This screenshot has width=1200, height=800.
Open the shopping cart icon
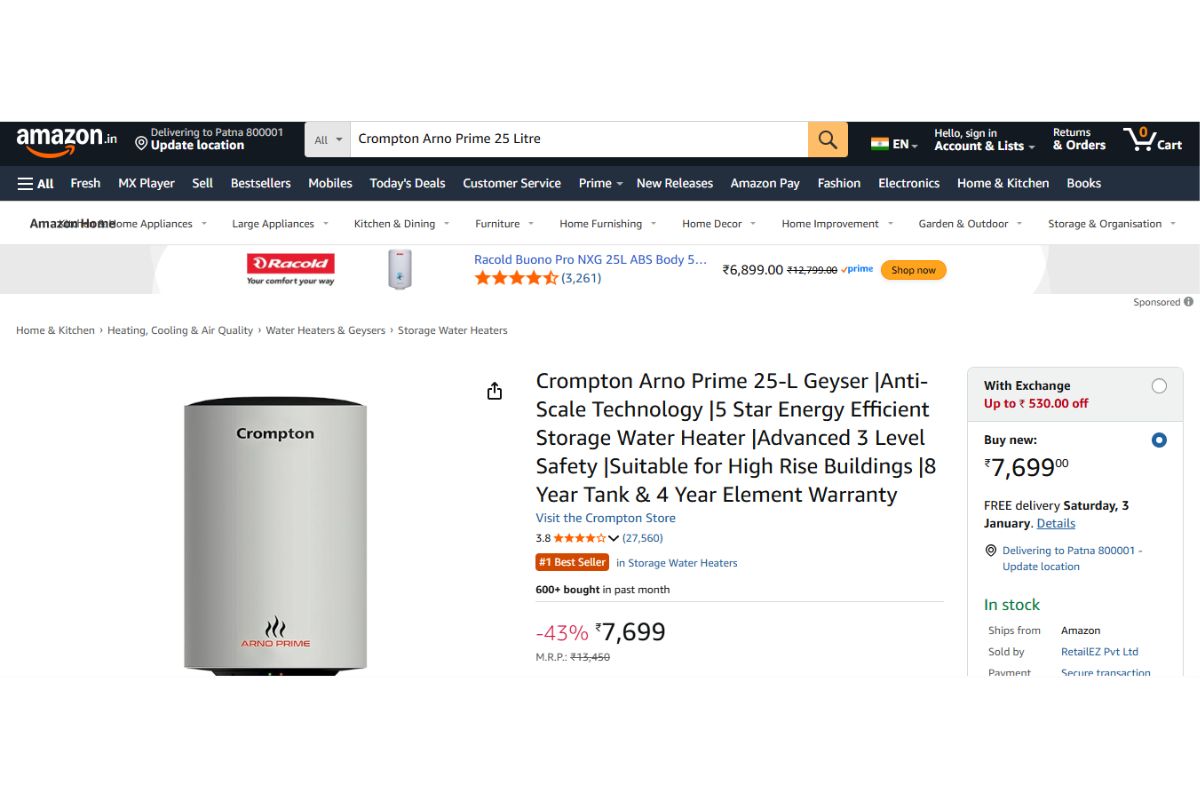tap(1152, 140)
